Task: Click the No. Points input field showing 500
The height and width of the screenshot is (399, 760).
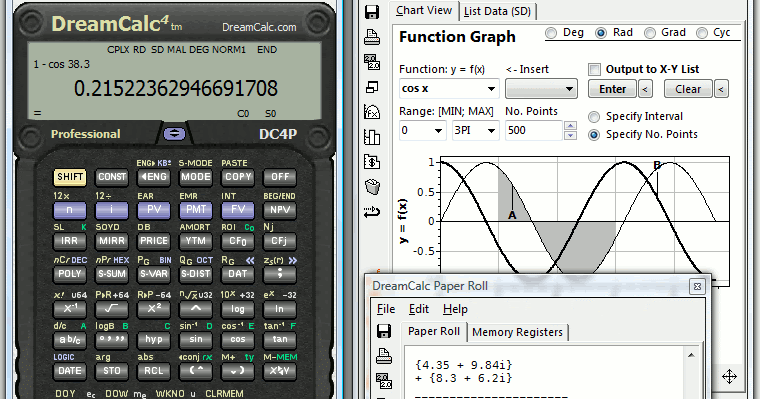Action: (x=534, y=130)
